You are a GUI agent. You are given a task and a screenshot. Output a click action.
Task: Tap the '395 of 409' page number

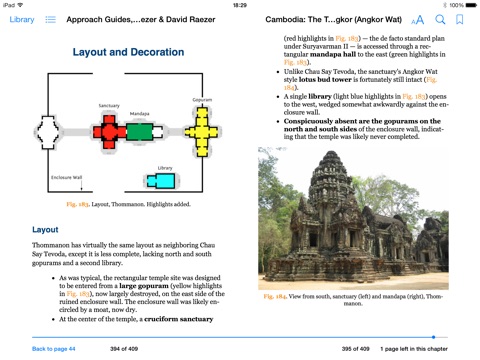coord(355,349)
